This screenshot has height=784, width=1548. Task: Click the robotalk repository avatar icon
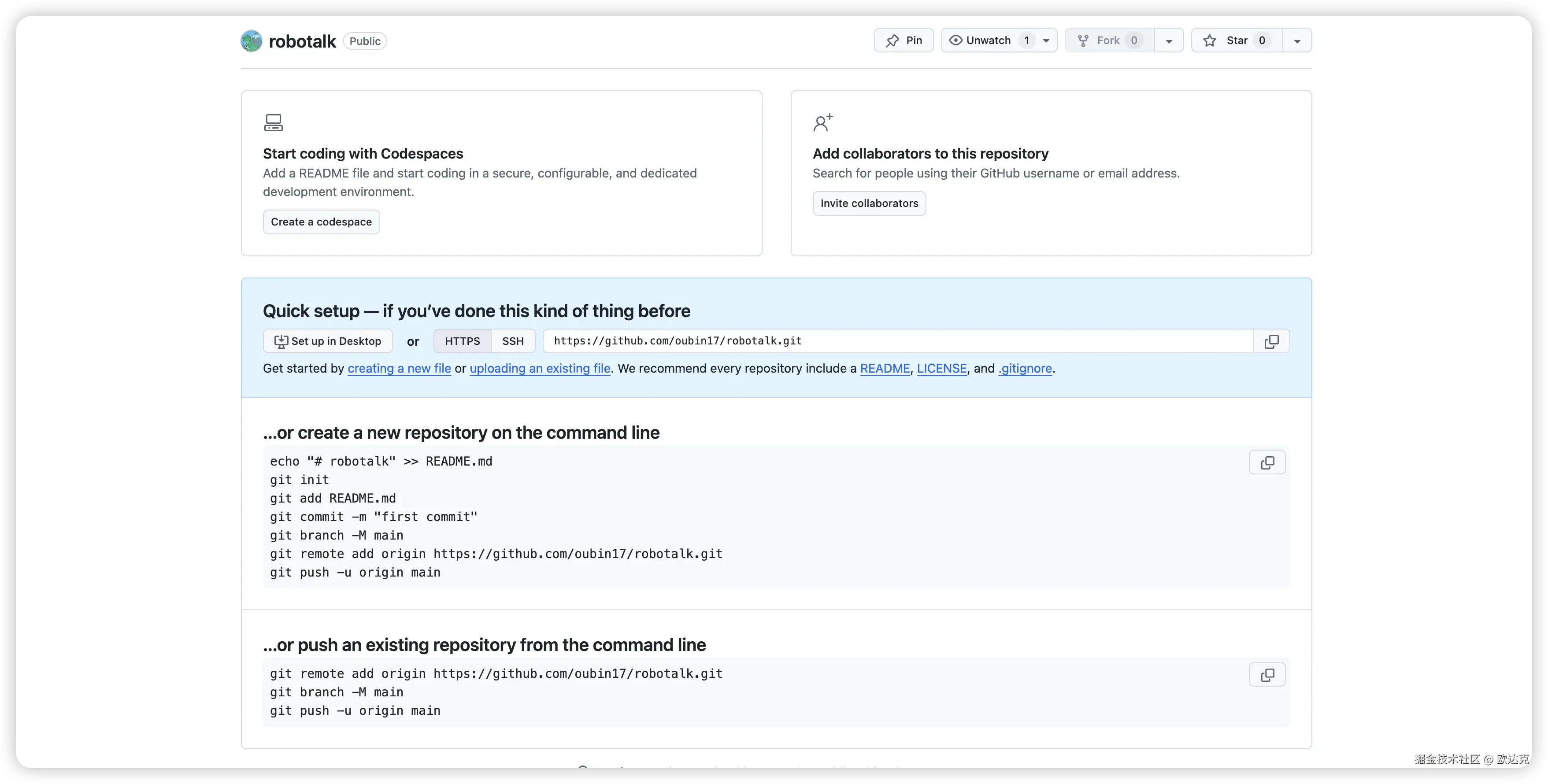tap(251, 41)
